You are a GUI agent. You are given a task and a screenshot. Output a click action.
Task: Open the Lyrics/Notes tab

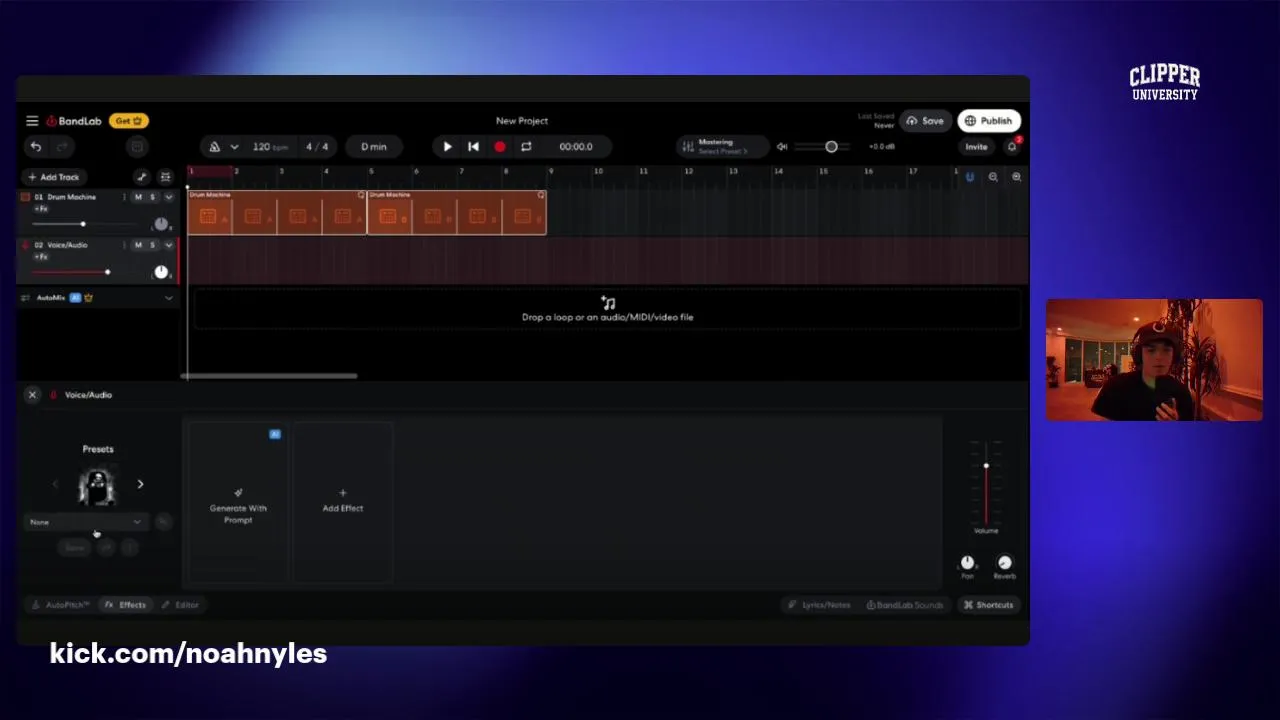click(819, 605)
